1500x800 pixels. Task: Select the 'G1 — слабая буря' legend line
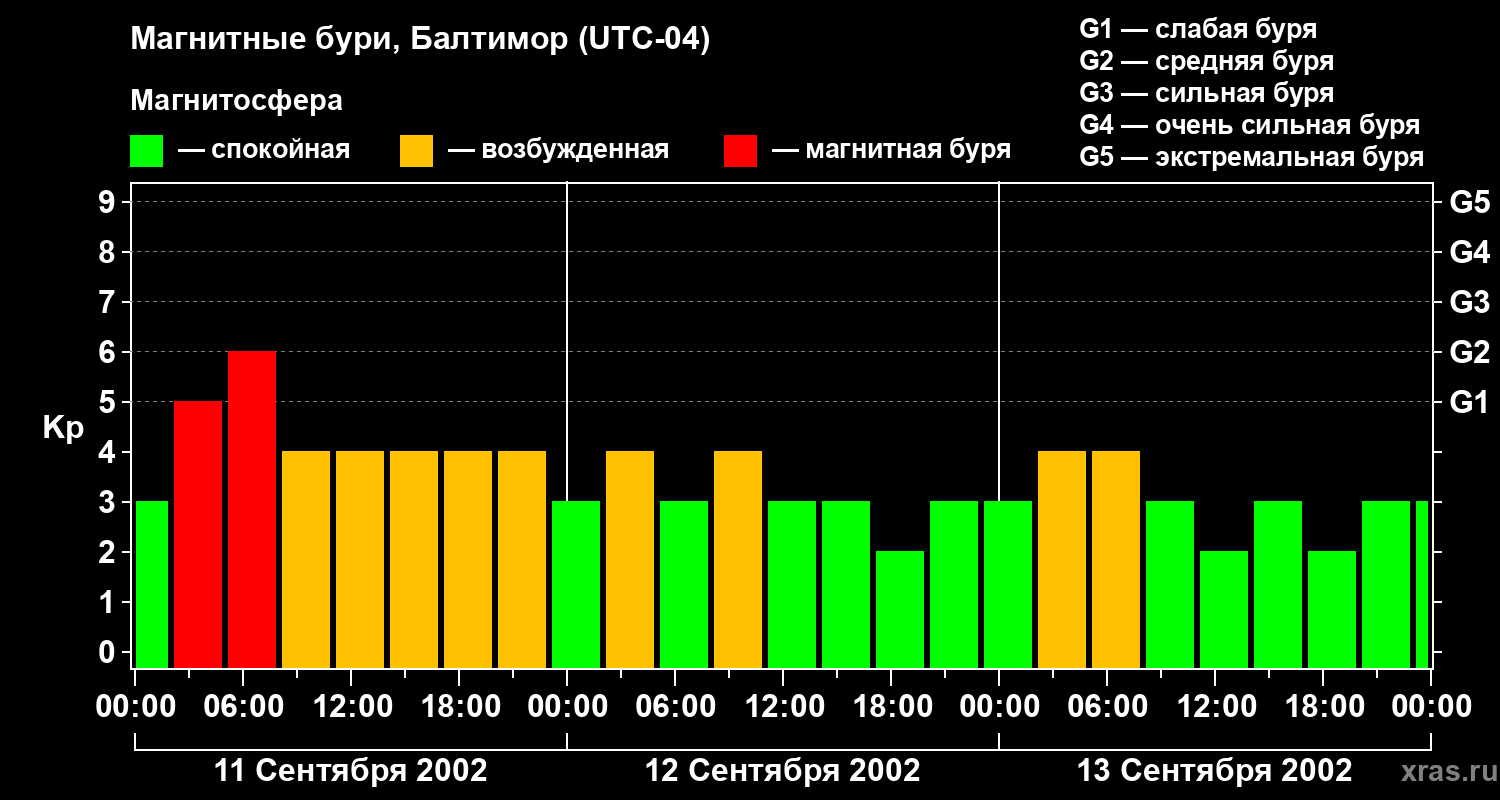click(1198, 29)
